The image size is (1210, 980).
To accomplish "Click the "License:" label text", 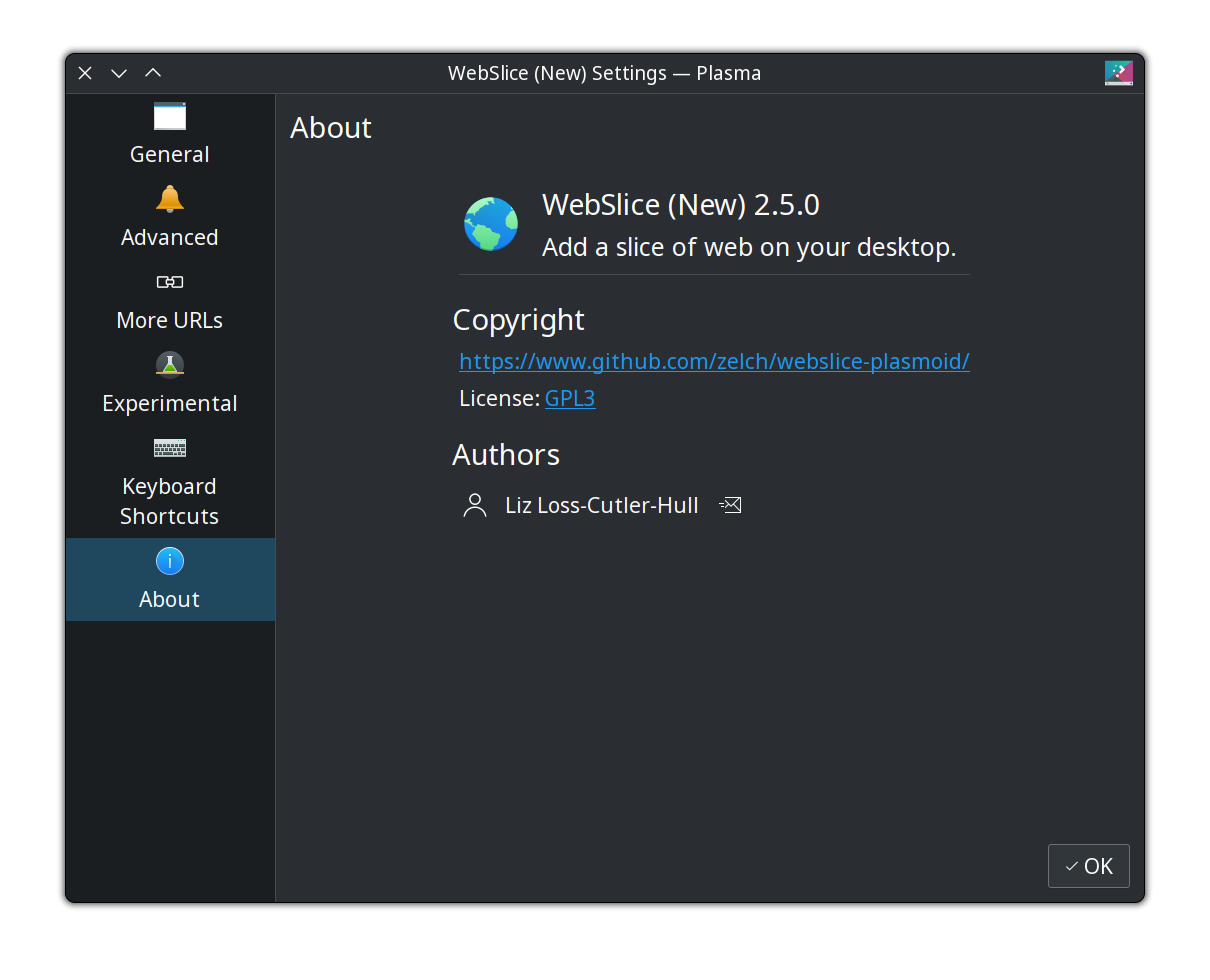I will [499, 398].
